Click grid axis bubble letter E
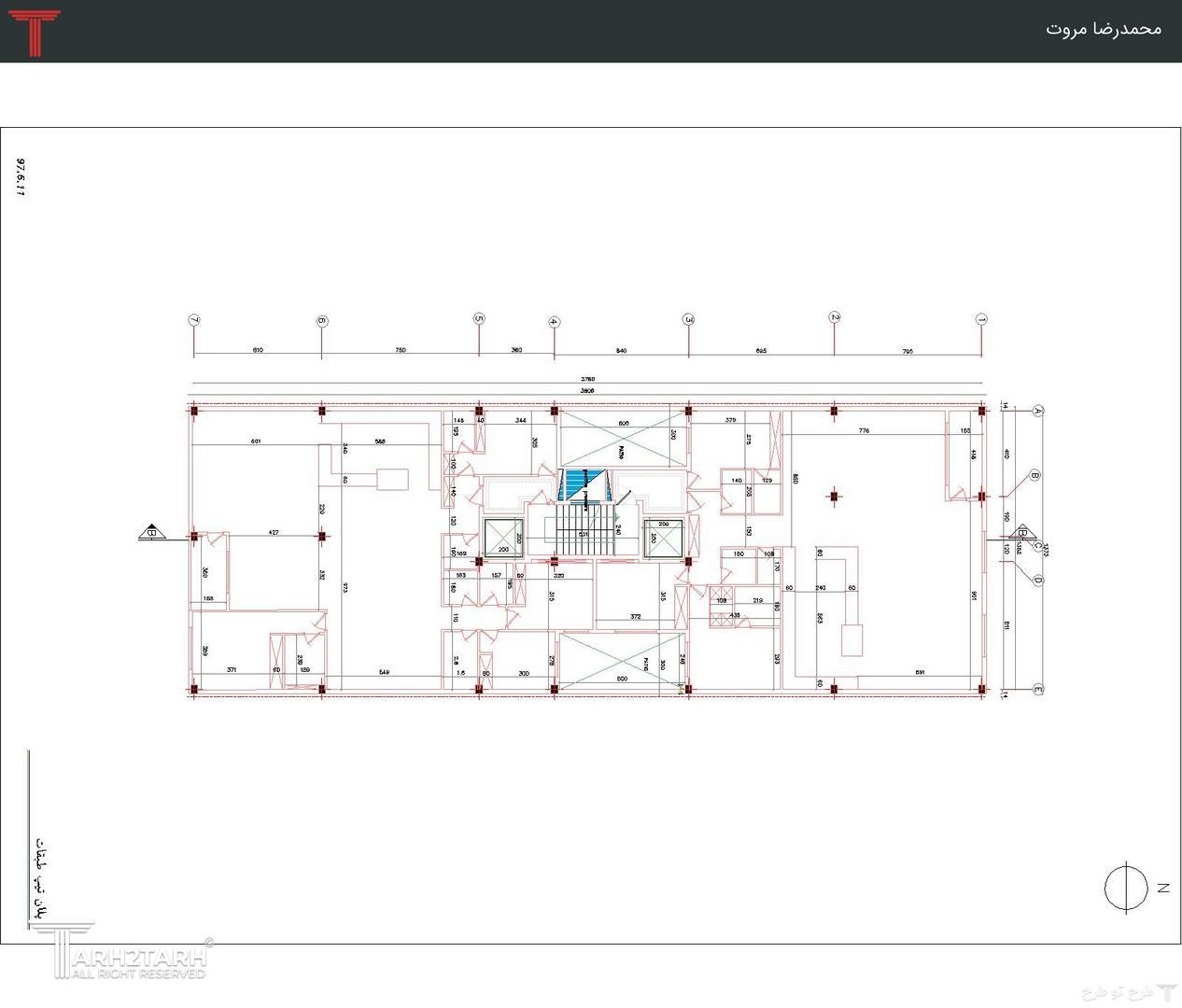Screen dimensions: 1182x1008 1037,690
